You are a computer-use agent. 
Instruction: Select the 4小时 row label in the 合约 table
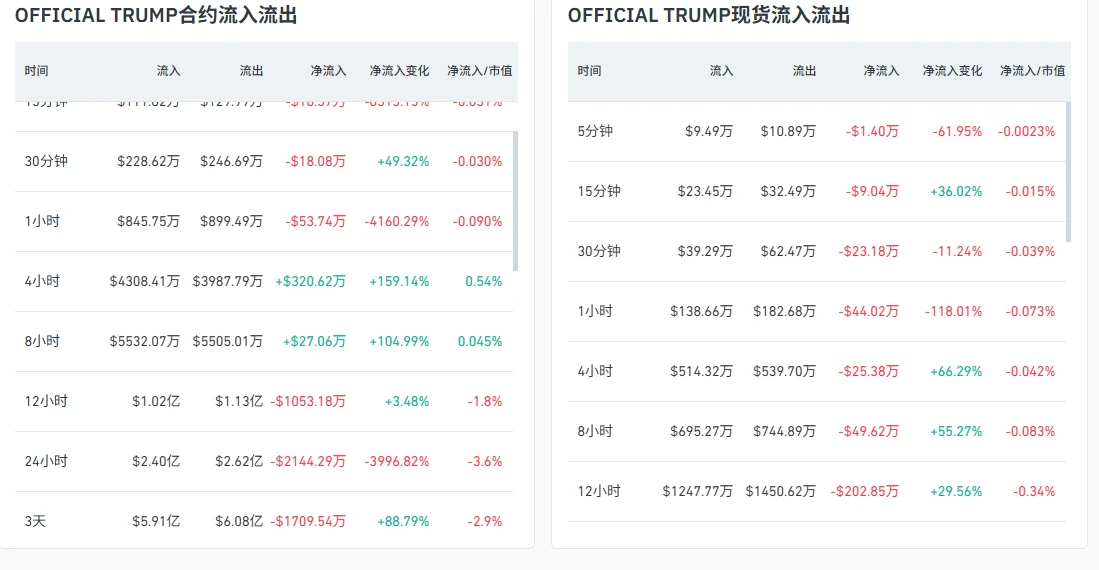43,281
